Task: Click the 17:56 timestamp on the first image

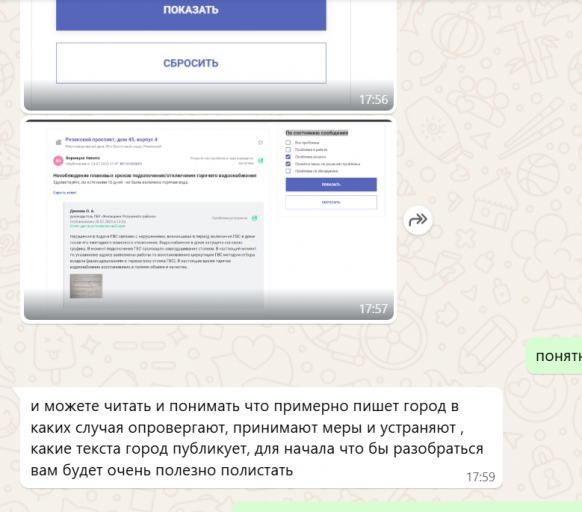Action: (373, 100)
